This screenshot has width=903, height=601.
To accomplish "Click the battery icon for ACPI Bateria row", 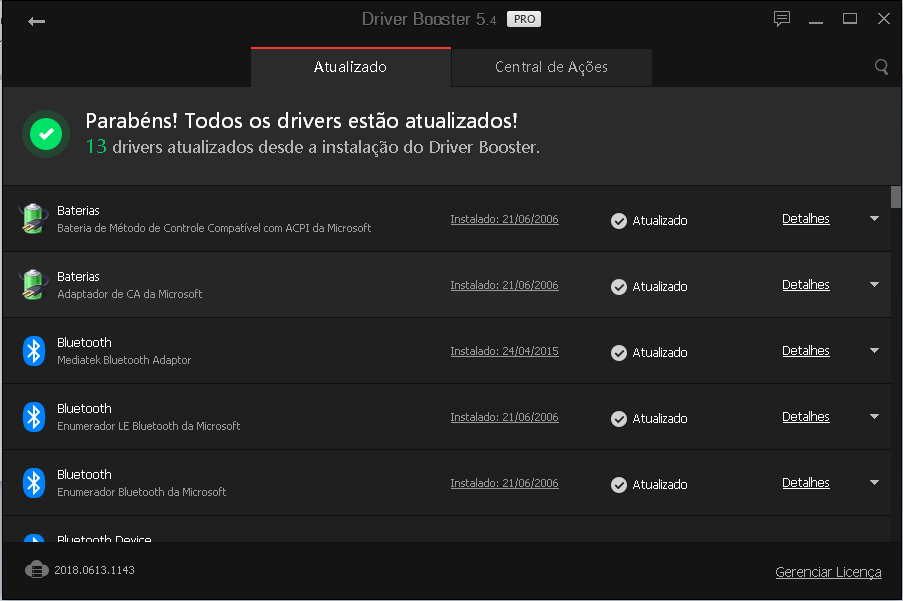I will [33, 219].
